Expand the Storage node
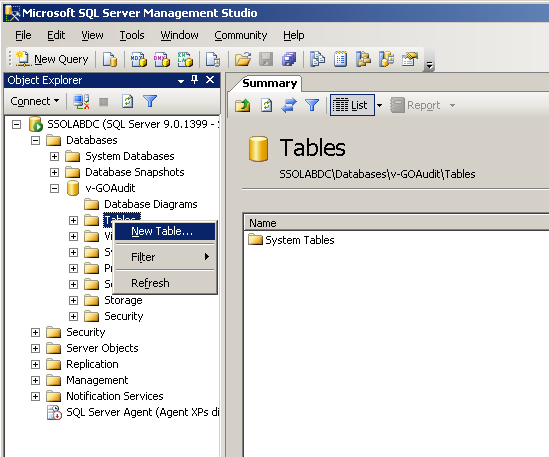This screenshot has height=457, width=549. coord(73,300)
